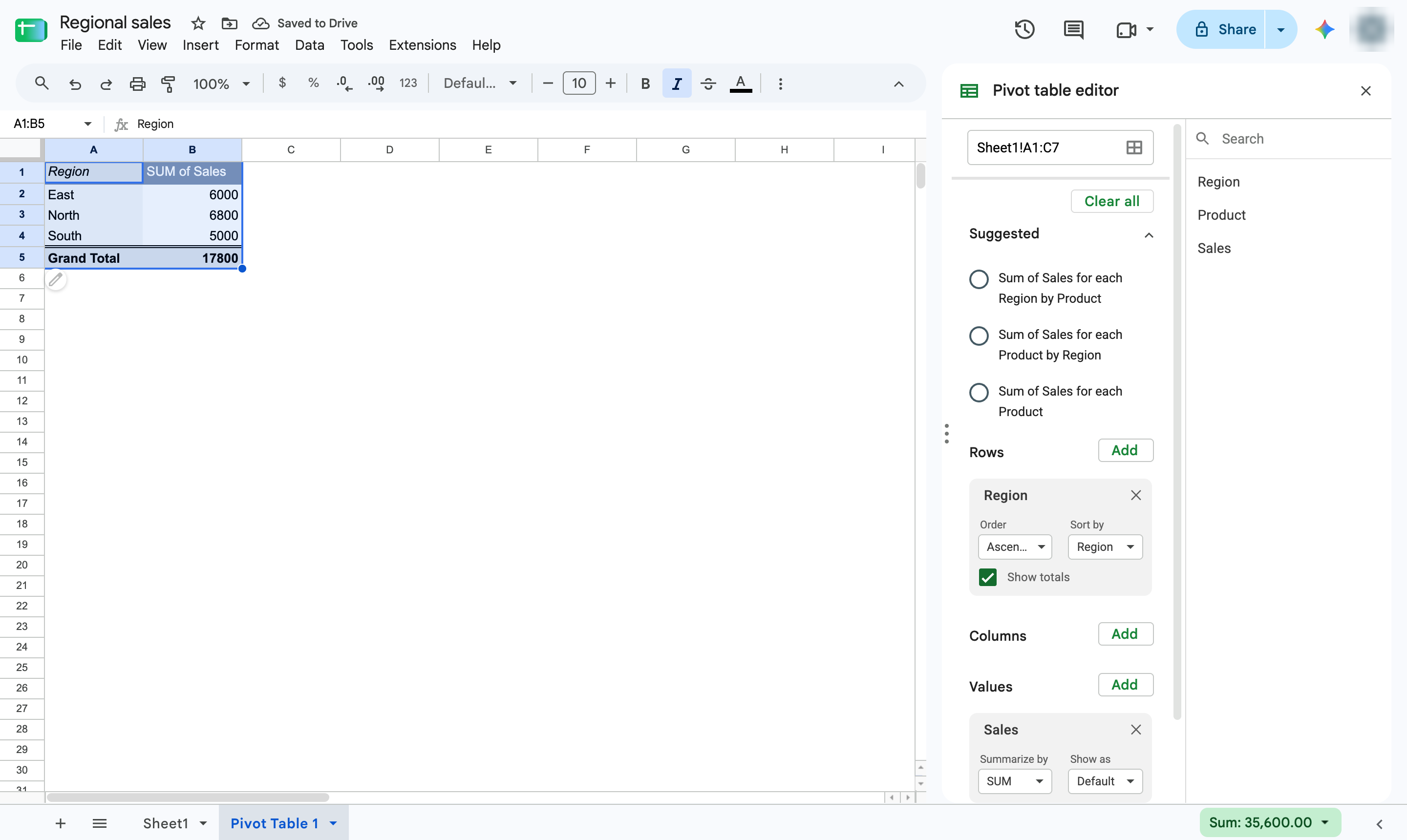Screen dimensions: 1407x840
Task: Open the Insert menu
Action: tap(200, 45)
